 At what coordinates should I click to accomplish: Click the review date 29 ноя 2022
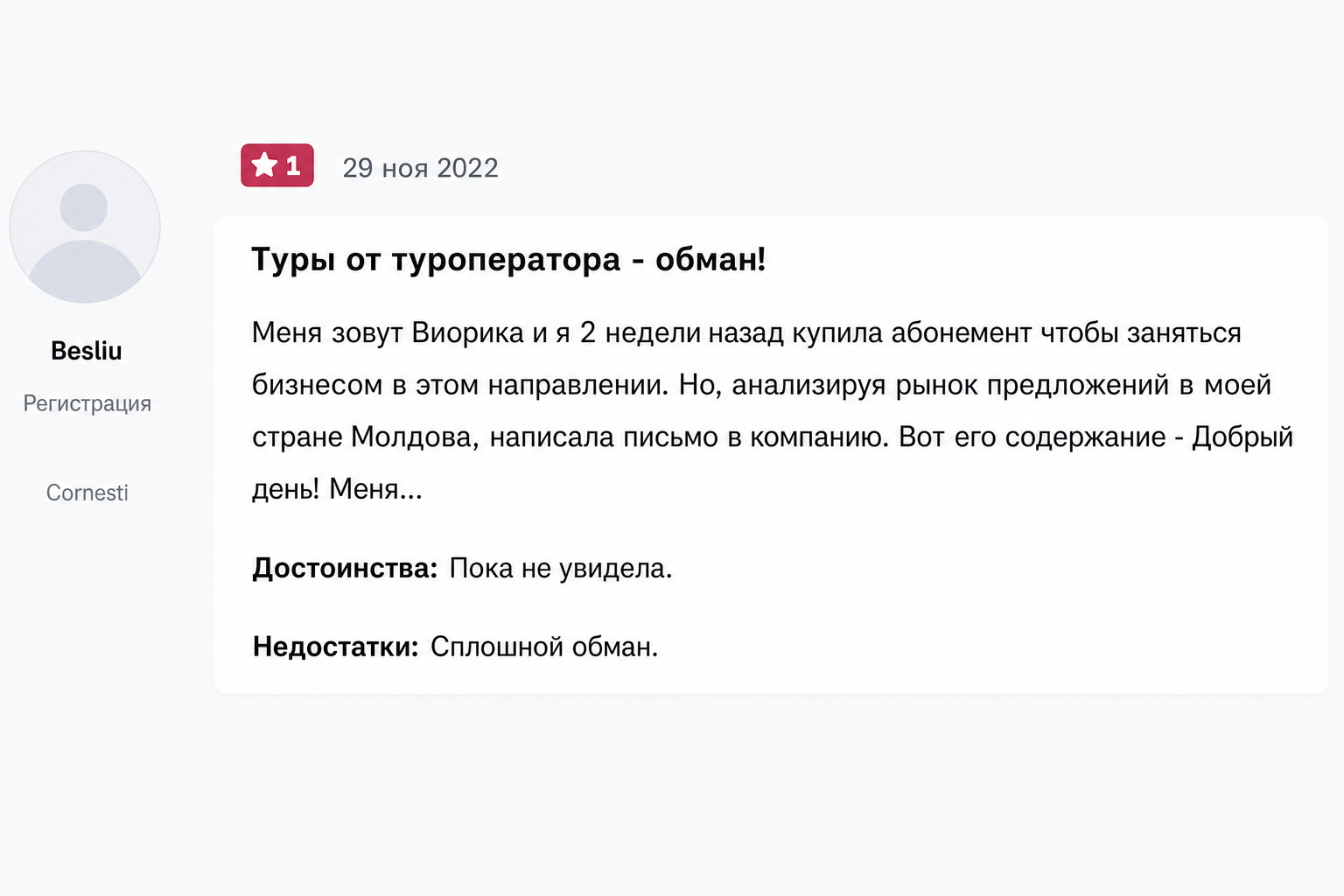(420, 168)
